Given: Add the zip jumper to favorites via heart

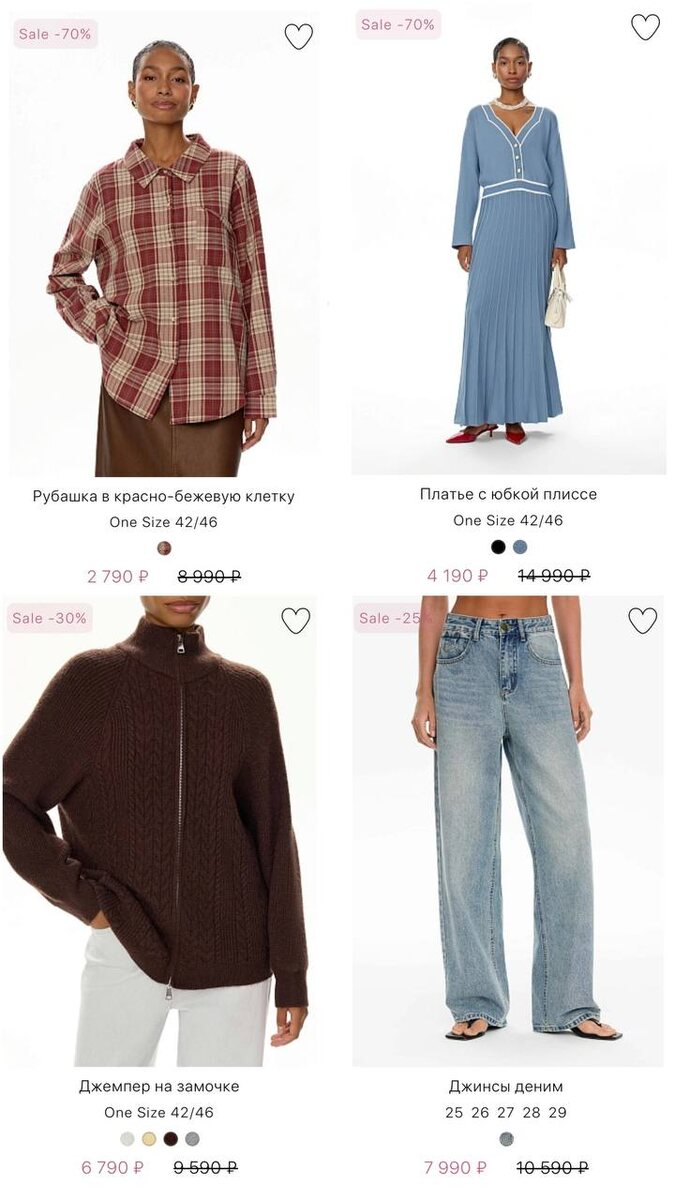Looking at the screenshot, I should pyautogui.click(x=295, y=620).
